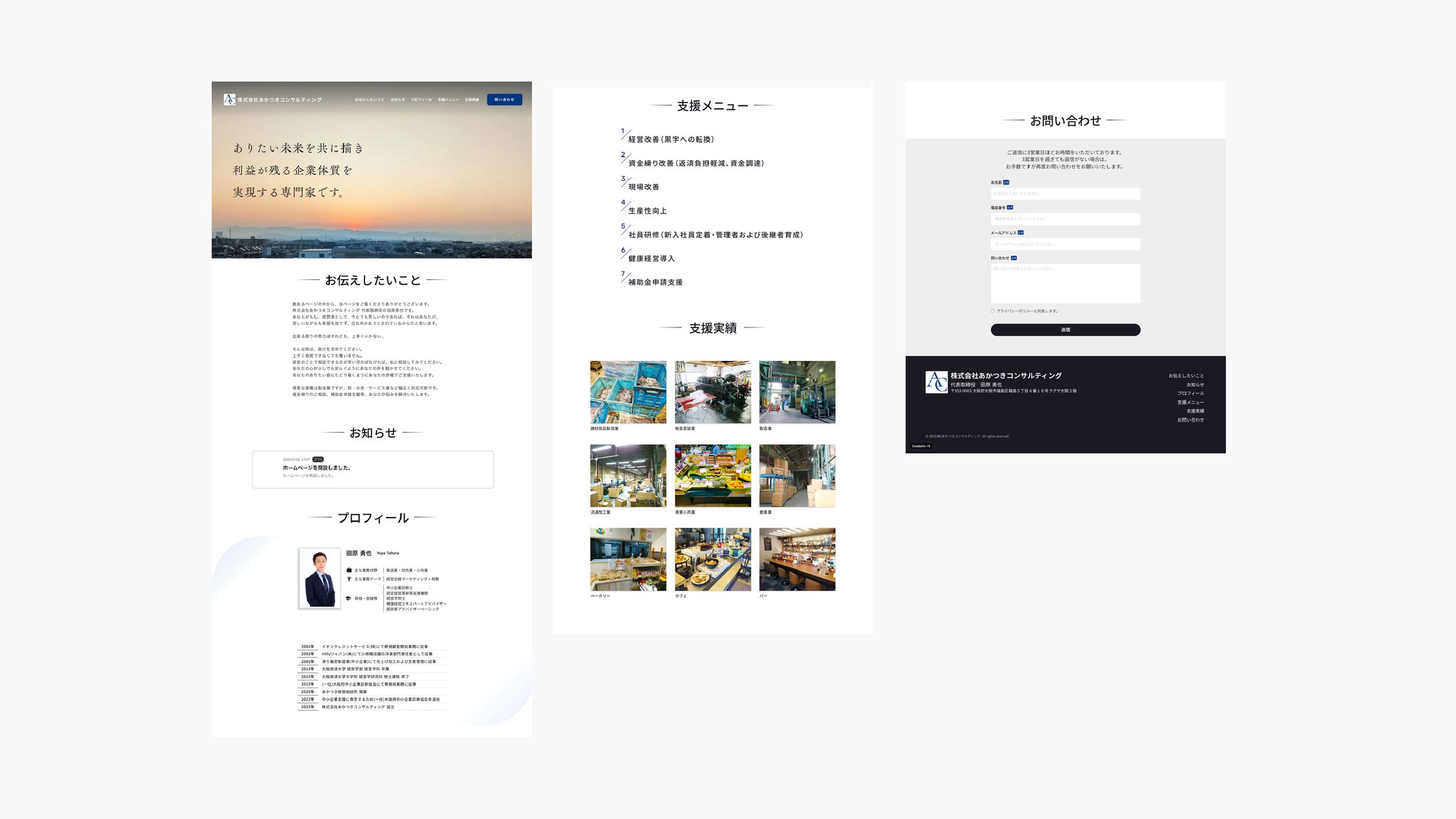Follow footer link お問い合わせ

pos(1191,420)
